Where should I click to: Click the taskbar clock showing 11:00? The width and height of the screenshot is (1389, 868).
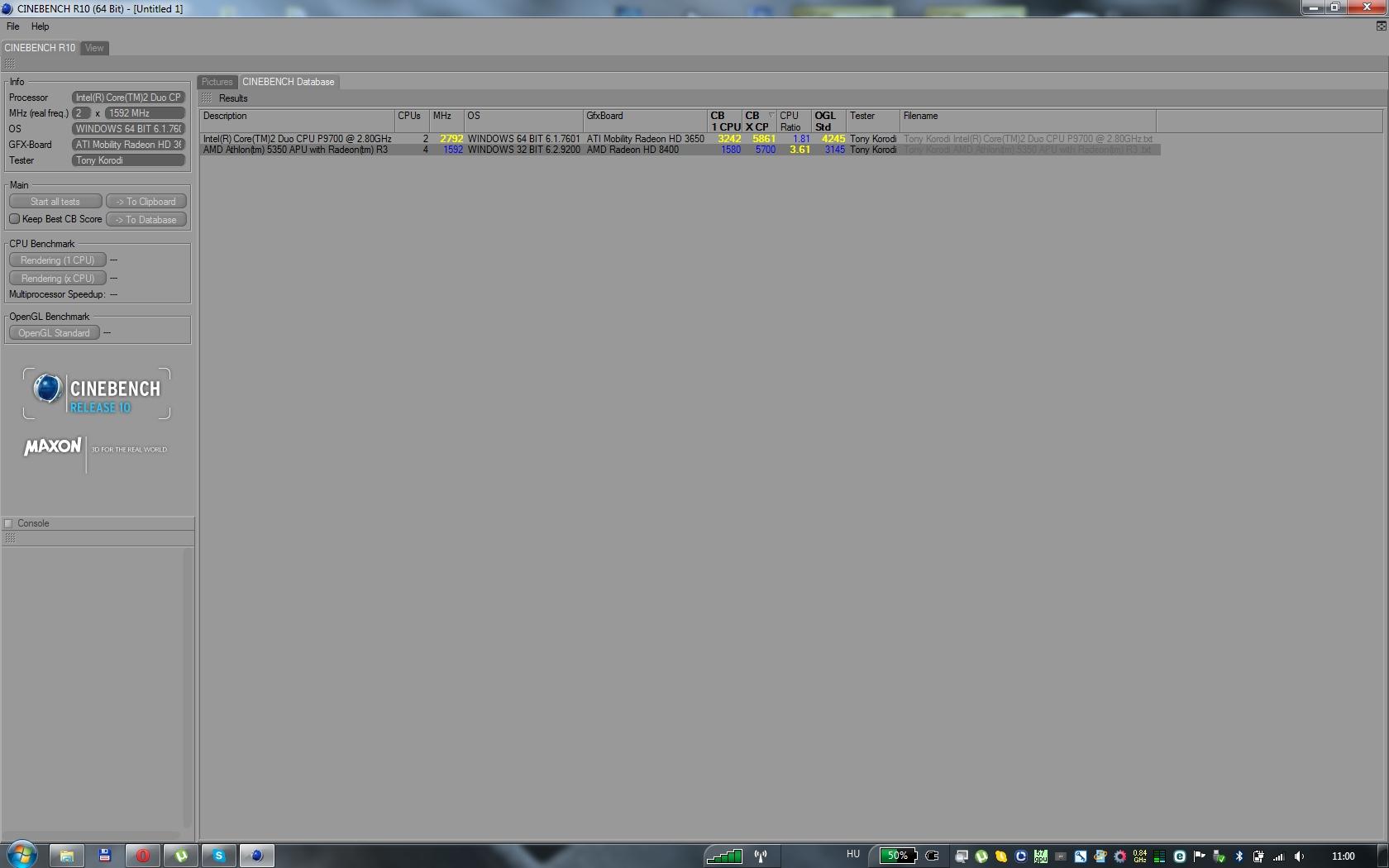1343,856
